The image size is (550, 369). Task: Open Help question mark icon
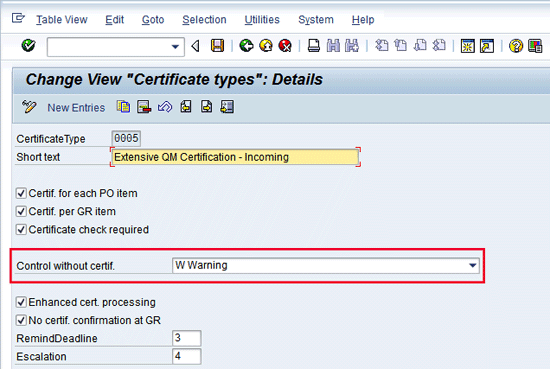[516, 46]
